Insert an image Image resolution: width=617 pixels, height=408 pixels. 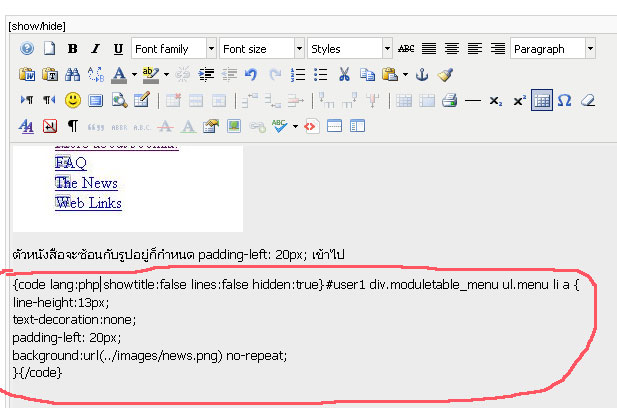click(x=234, y=126)
